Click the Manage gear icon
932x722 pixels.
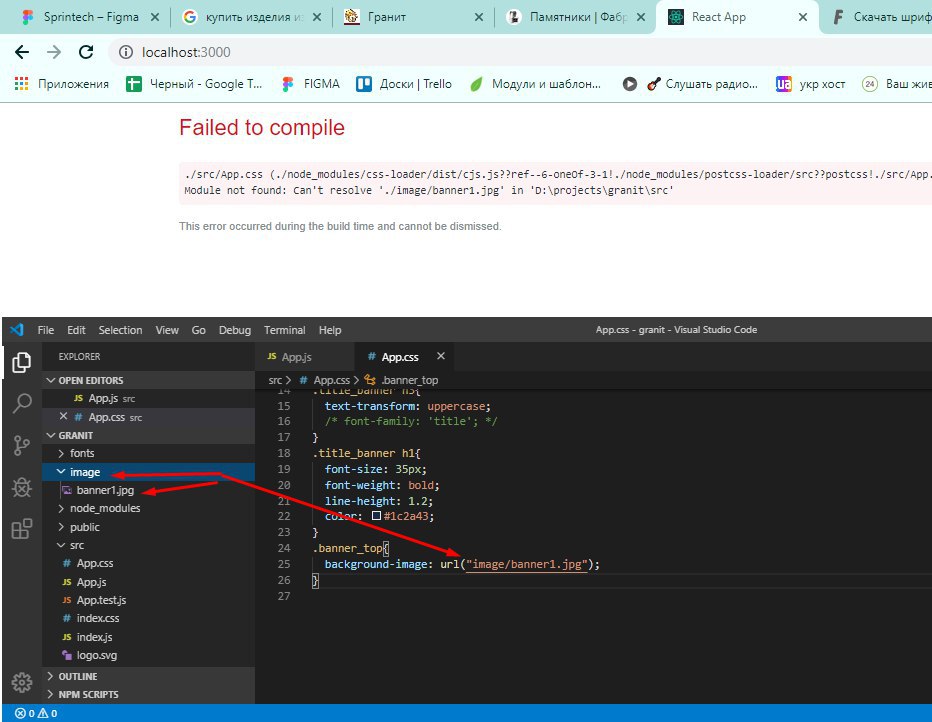click(x=21, y=681)
